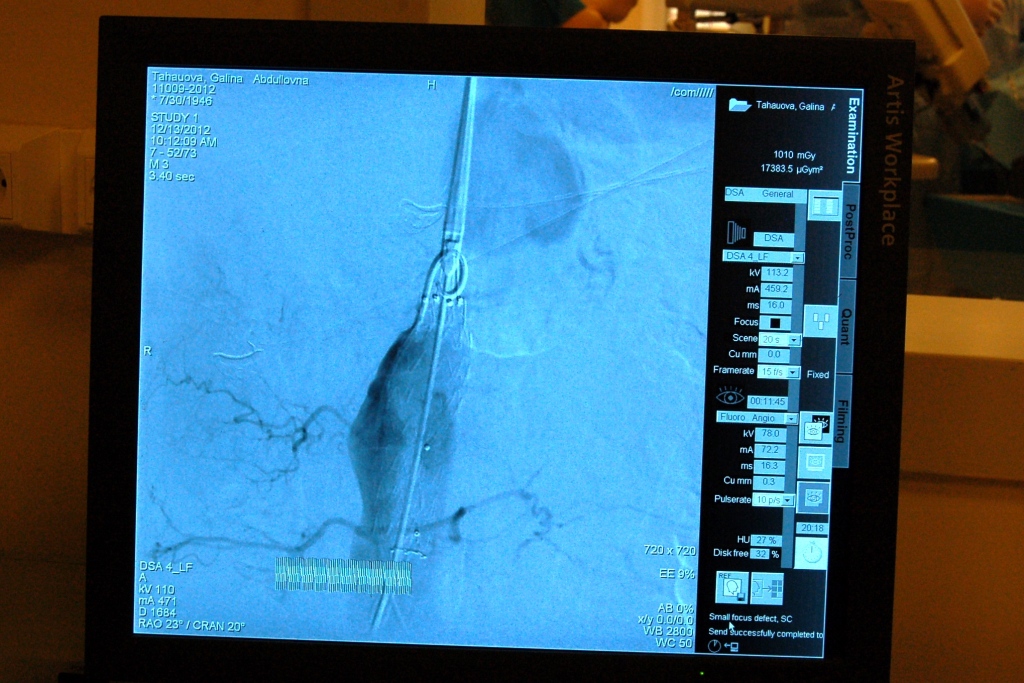The height and width of the screenshot is (683, 1024).
Task: Click the clock status icon at panel bottom
Action: (714, 646)
